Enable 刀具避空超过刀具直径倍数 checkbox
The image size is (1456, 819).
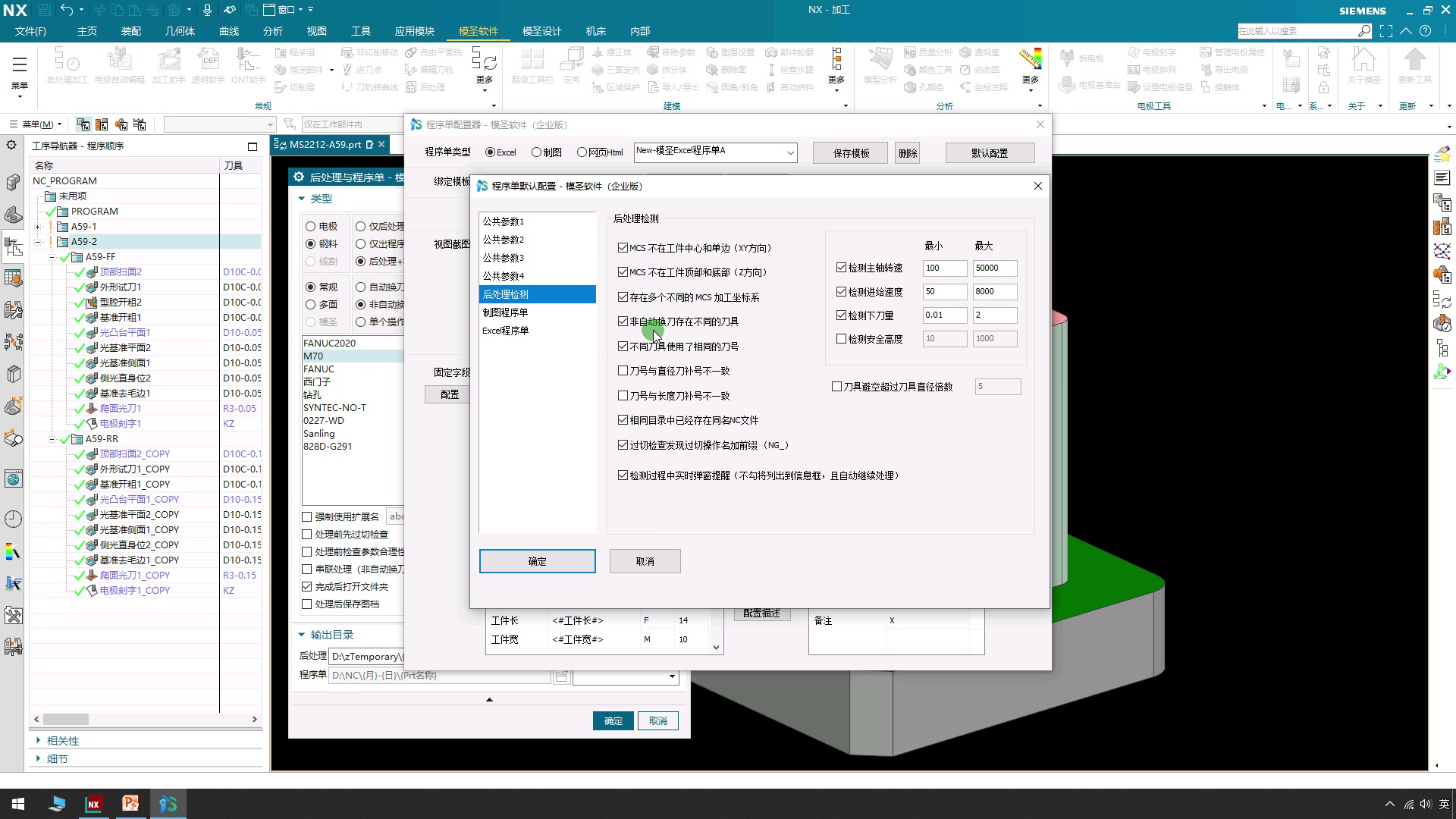tap(836, 387)
